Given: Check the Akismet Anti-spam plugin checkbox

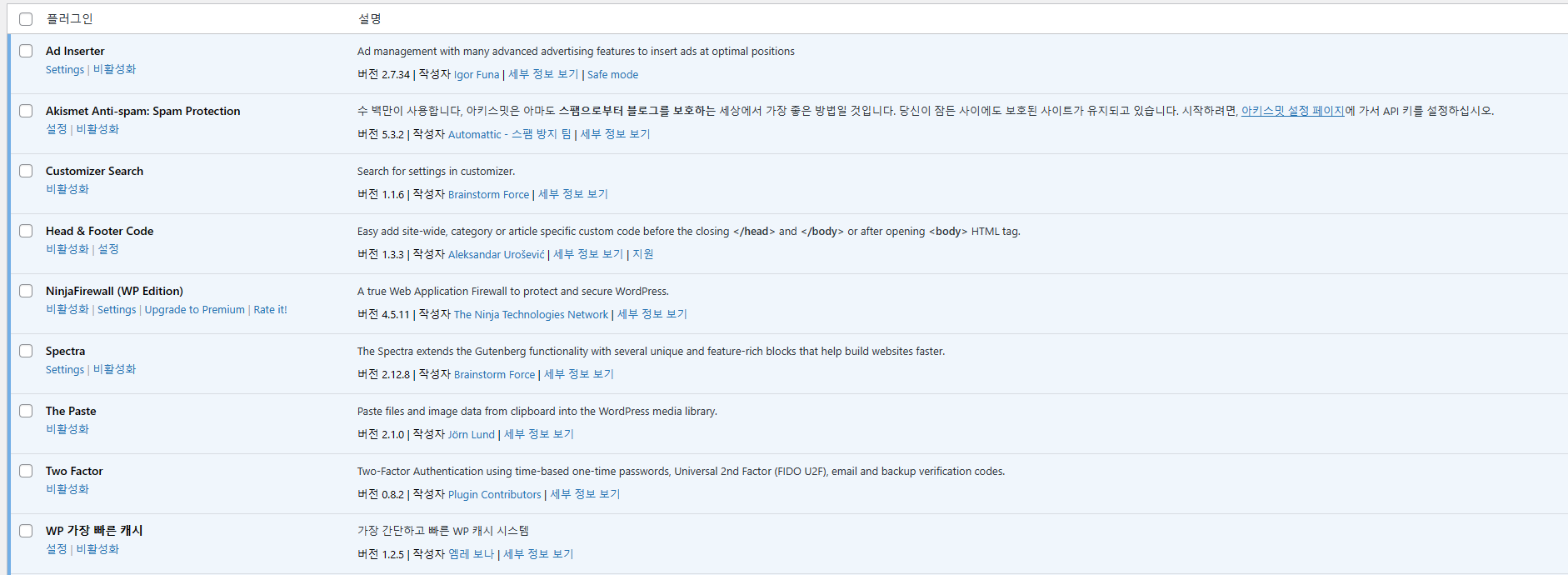Looking at the screenshot, I should point(26,111).
